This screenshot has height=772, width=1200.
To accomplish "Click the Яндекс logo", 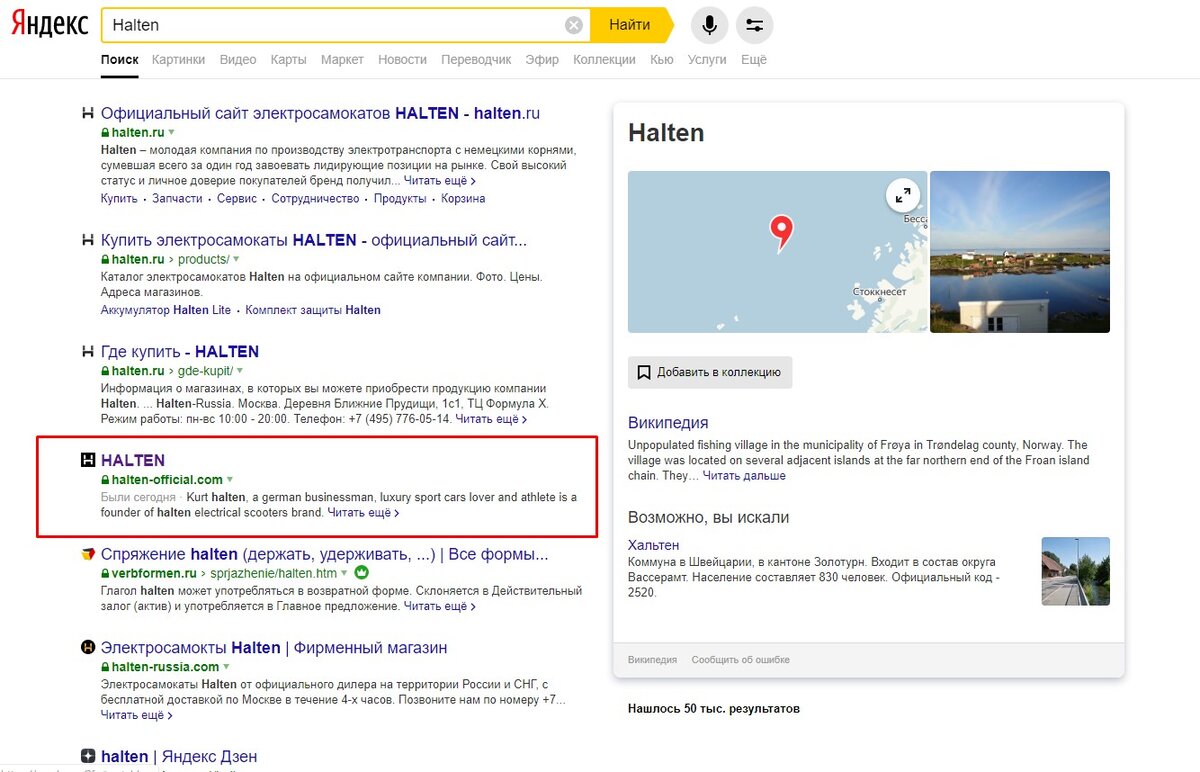I will [x=49, y=25].
